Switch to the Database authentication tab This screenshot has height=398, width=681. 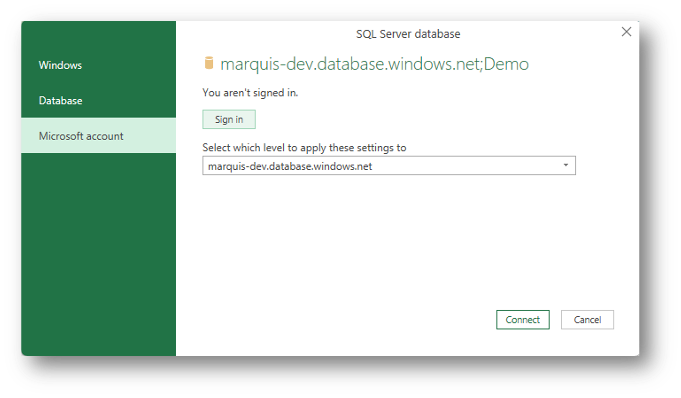[x=99, y=100]
